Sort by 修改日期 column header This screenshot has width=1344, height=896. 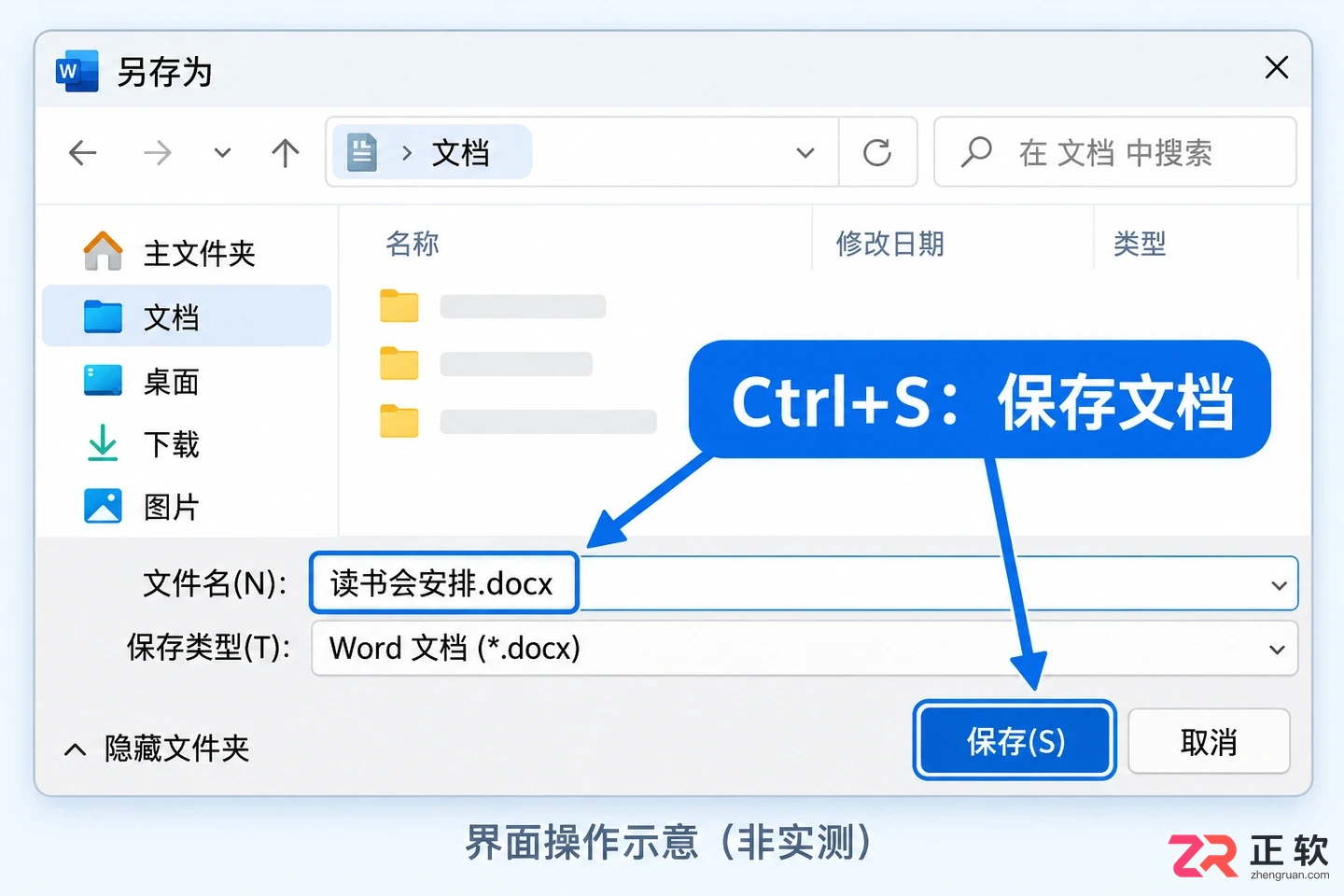890,244
